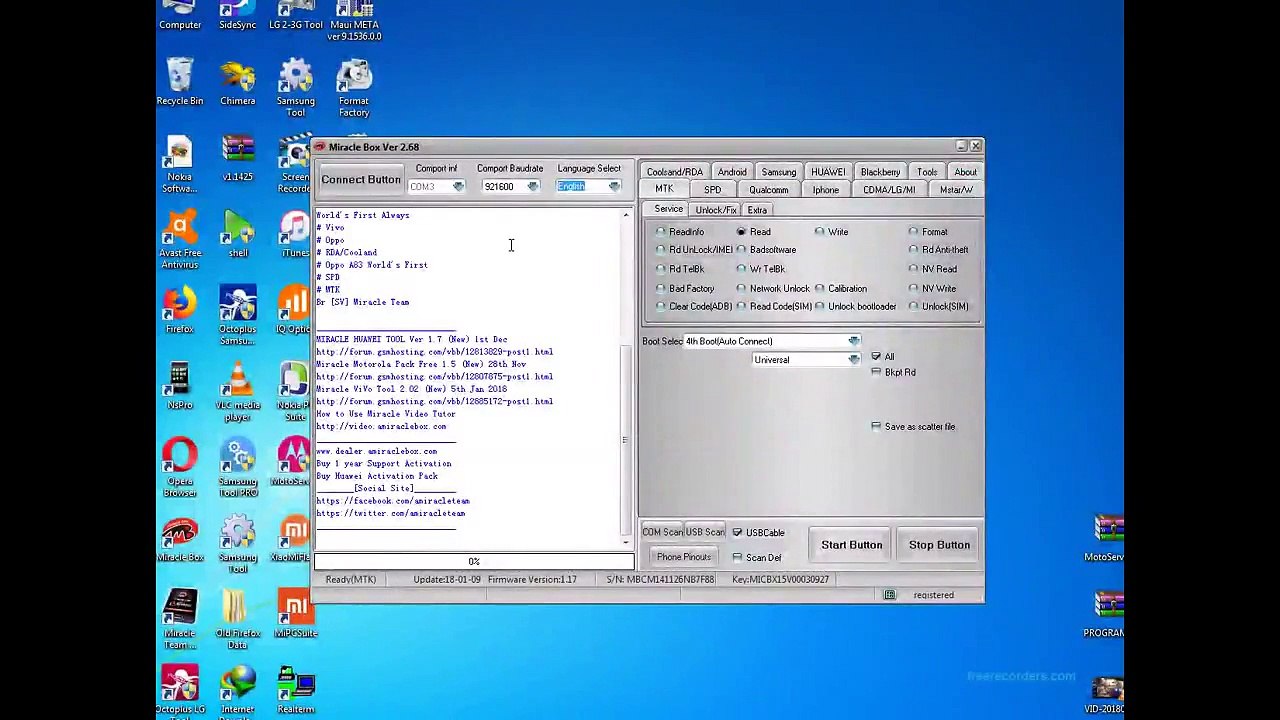Open the Universal model dropdown
The height and width of the screenshot is (720, 1280).
pyautogui.click(x=854, y=360)
